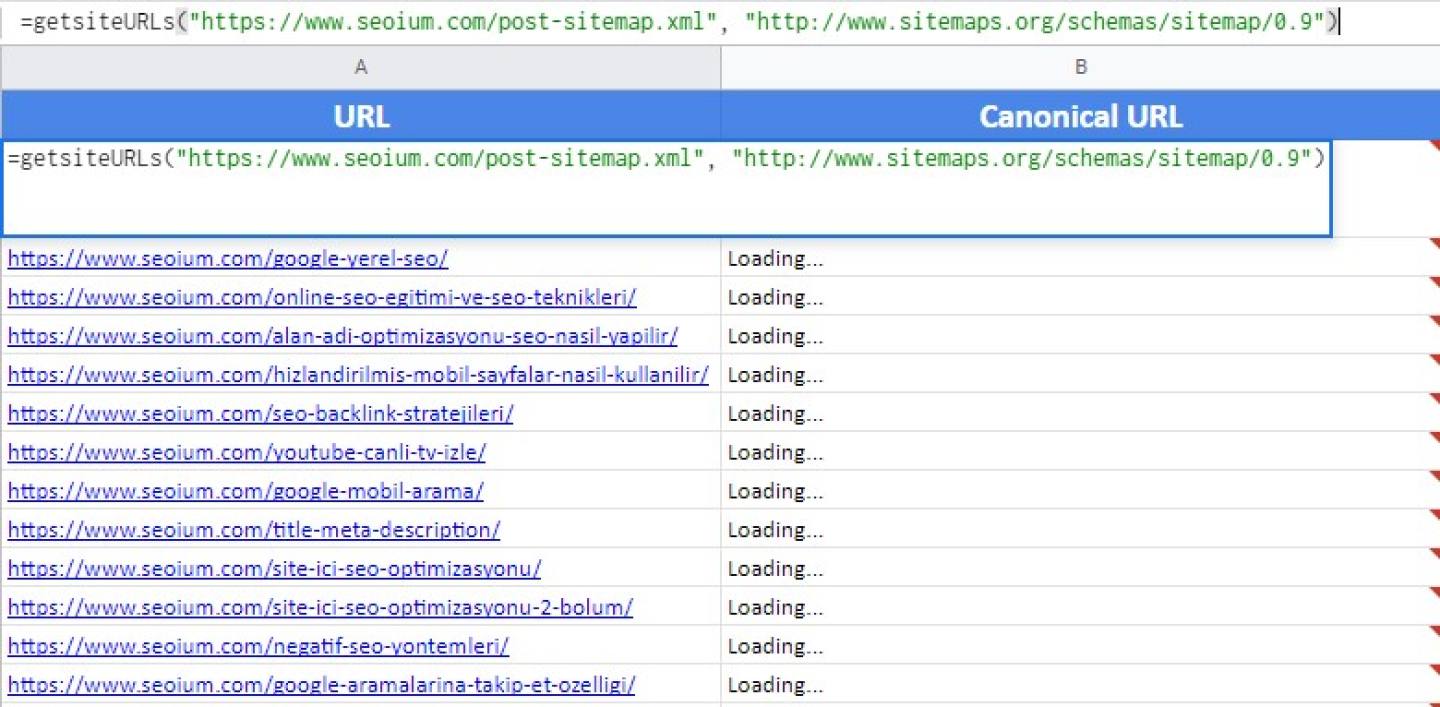
Task: Select Loading cell beside seo-backlink-stratejileri row
Action: point(1081,413)
